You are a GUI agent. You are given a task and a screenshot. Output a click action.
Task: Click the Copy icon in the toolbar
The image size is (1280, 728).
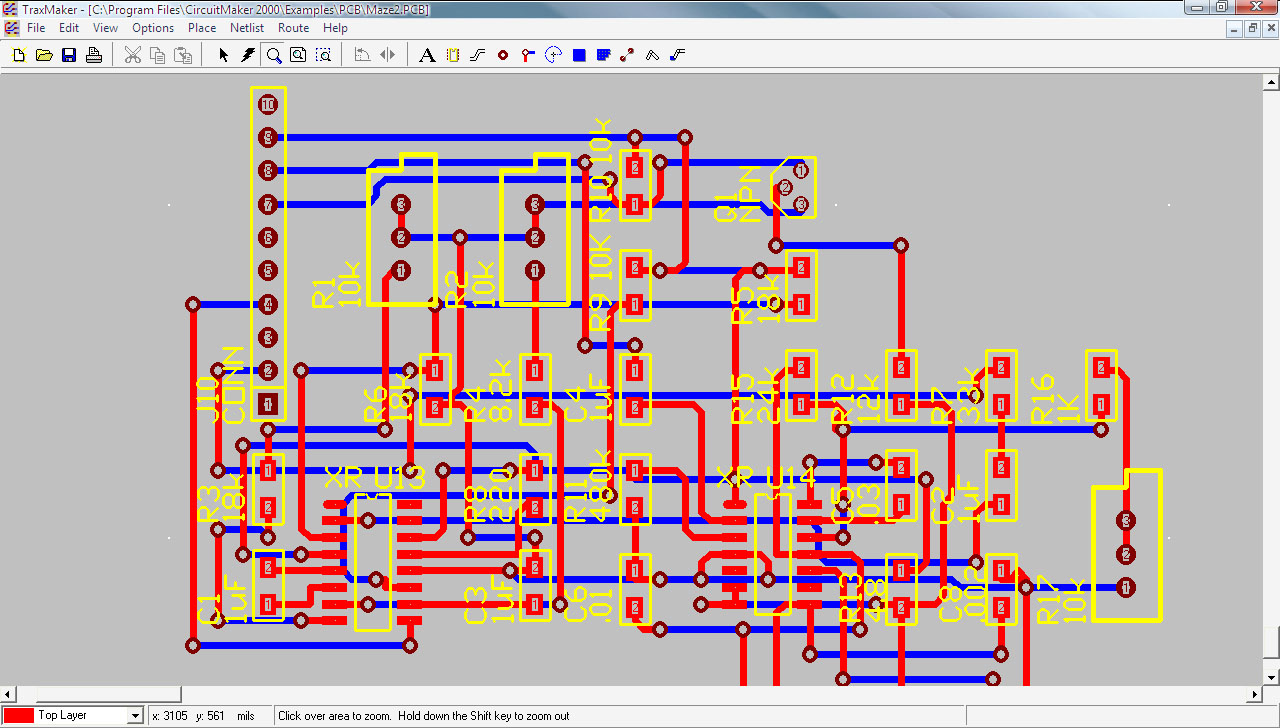[157, 55]
